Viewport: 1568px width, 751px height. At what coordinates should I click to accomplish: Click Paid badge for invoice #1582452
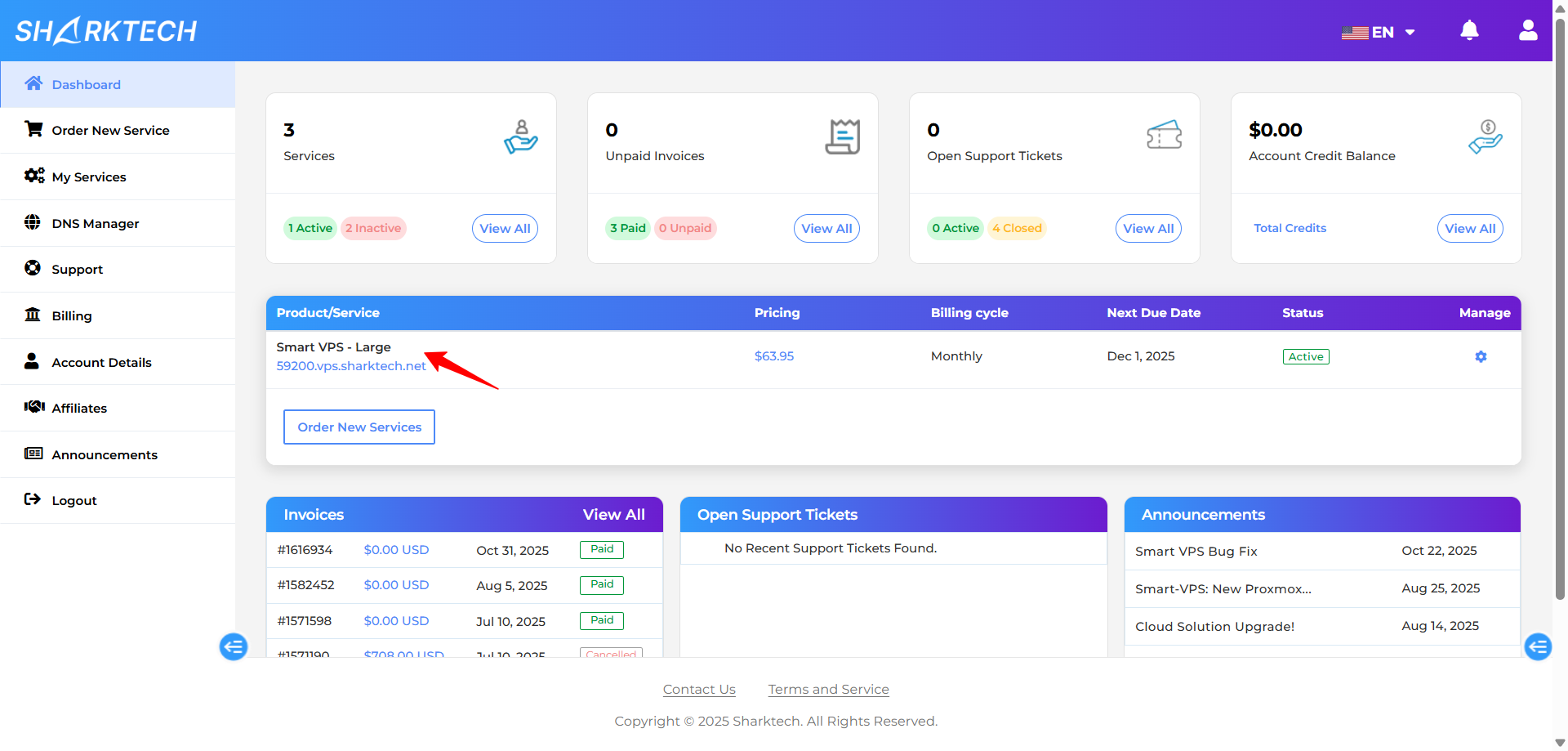click(x=602, y=584)
